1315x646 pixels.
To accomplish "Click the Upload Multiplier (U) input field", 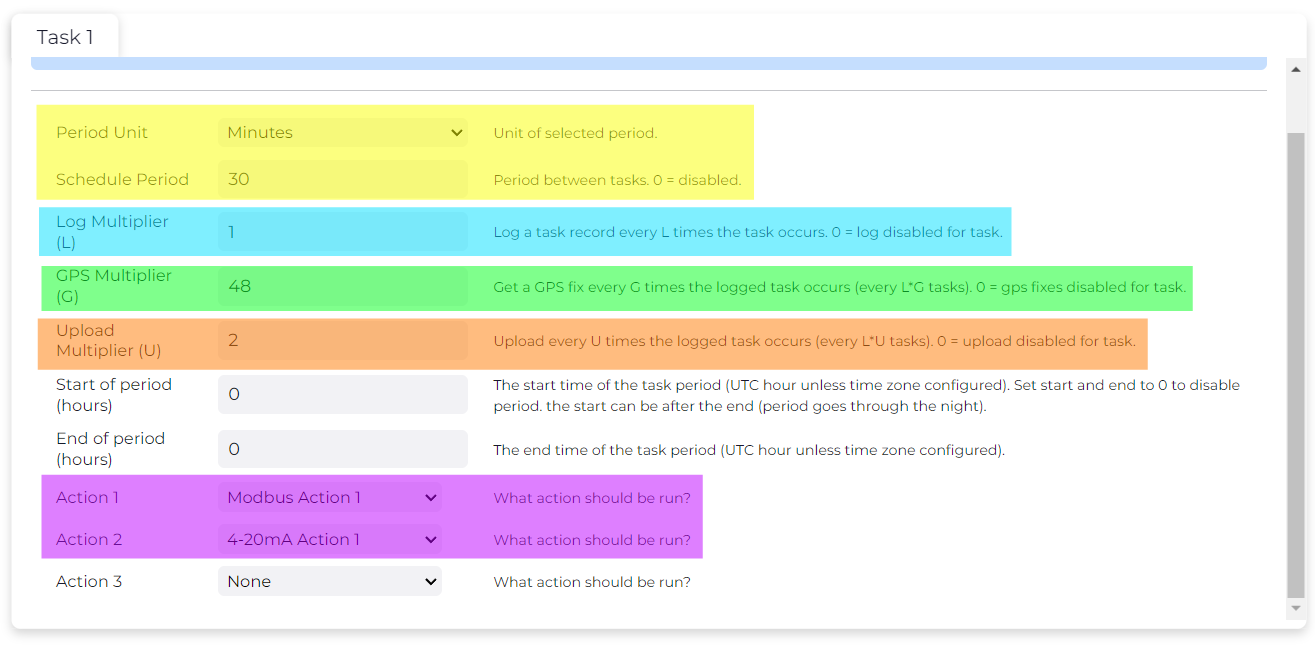I will (342, 340).
